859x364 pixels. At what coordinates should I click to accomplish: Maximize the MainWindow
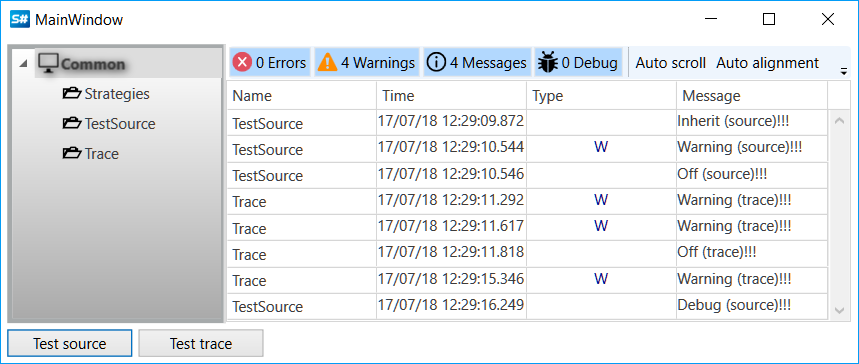[x=769, y=20]
